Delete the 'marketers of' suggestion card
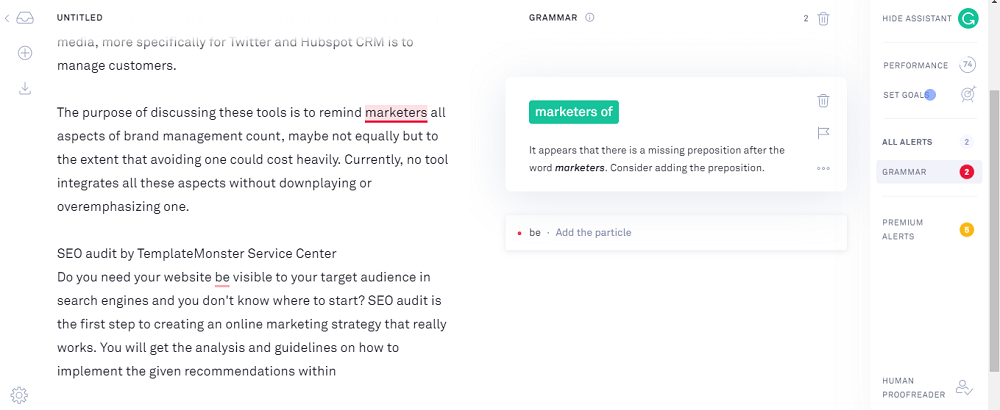Viewport: 1000px width, 410px height. click(x=823, y=100)
